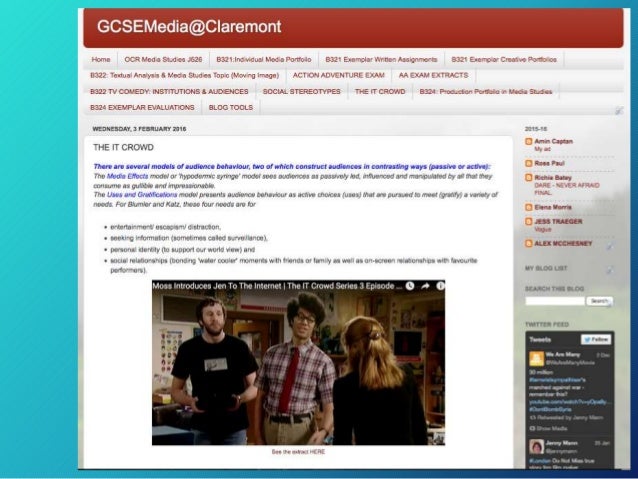Open THE IT CROWD post title

pos(123,147)
